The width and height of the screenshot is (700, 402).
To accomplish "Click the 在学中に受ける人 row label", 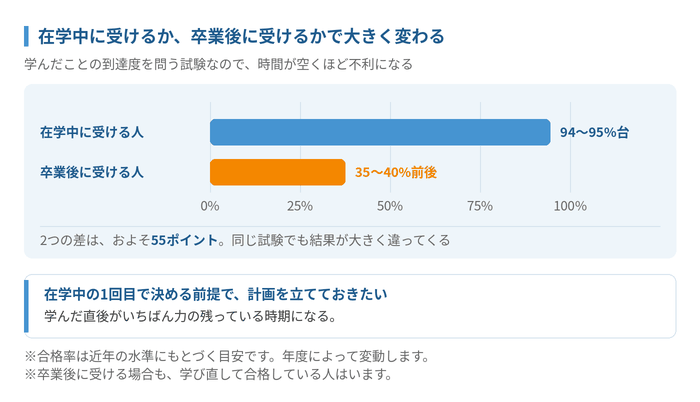I will (92, 132).
